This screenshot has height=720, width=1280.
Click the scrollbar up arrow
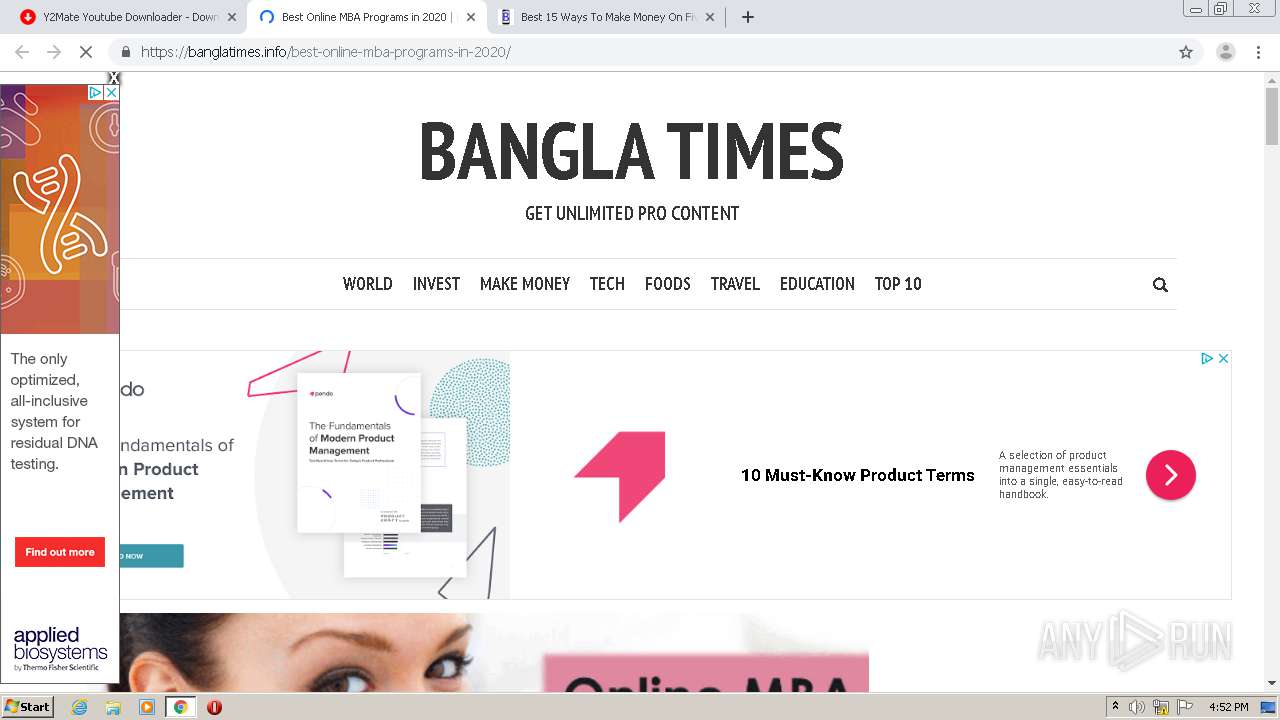1272,79
